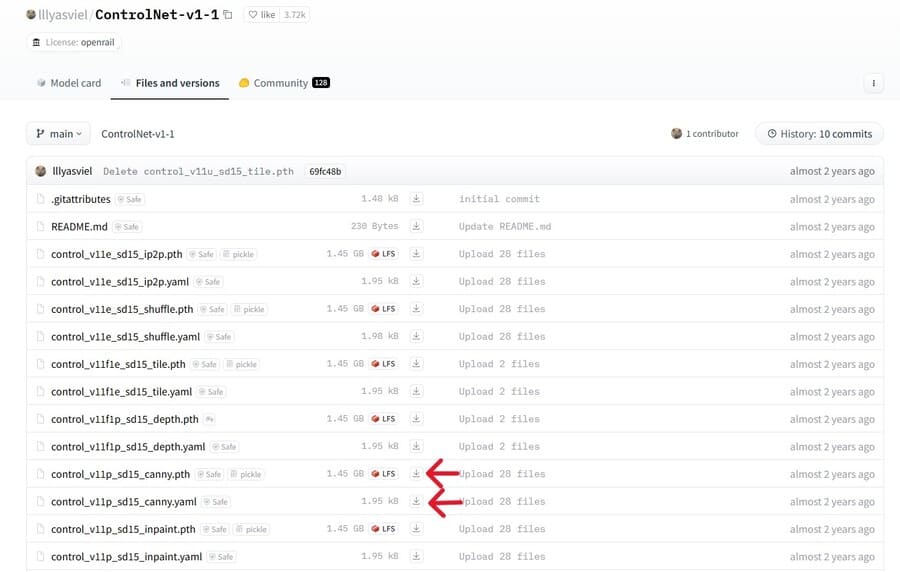Download README.md file
900x572 pixels.
[416, 226]
